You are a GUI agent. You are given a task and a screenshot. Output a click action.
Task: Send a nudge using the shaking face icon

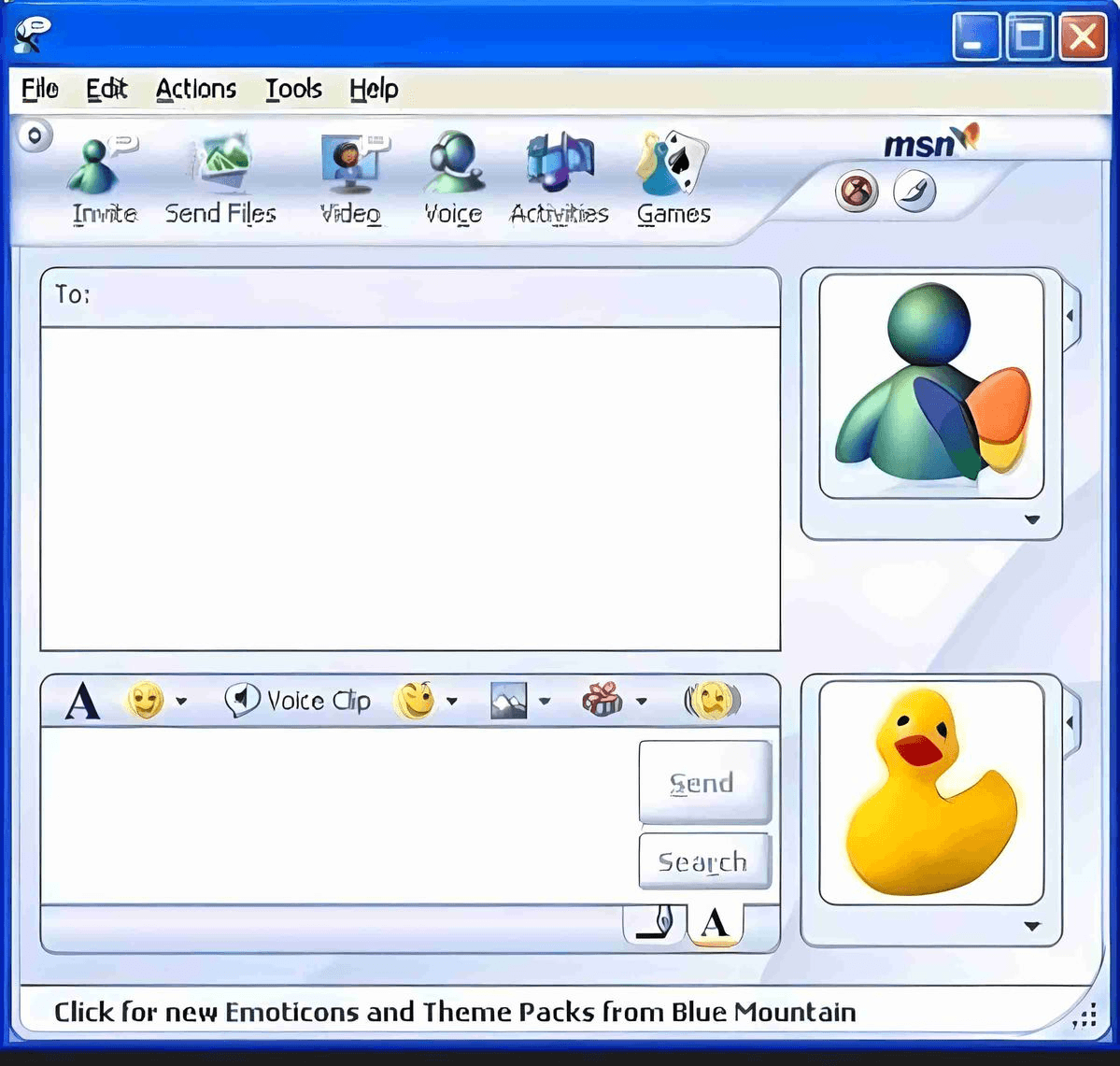(x=712, y=700)
